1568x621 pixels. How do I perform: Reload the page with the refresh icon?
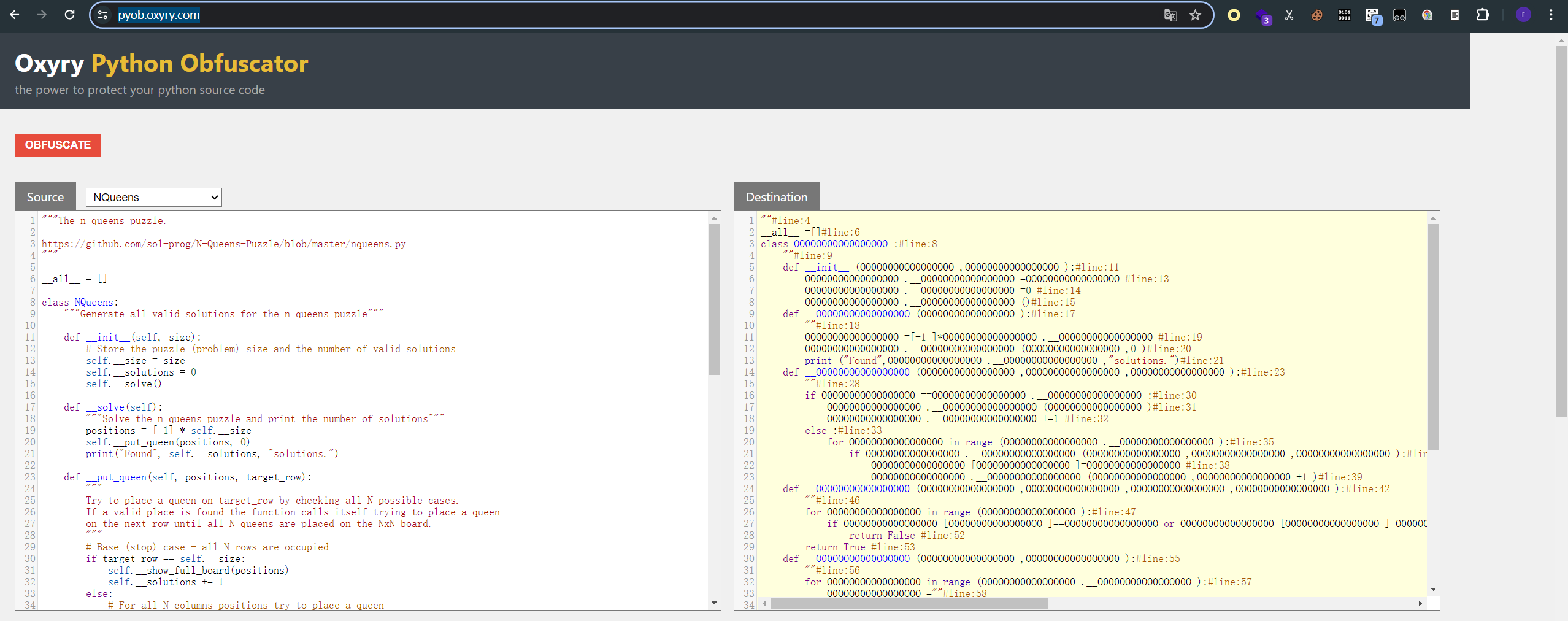(70, 15)
